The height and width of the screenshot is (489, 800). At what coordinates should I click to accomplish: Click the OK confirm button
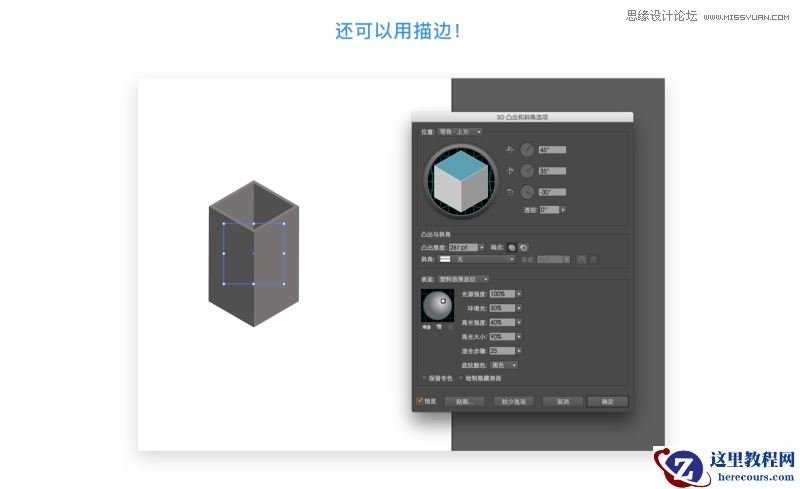click(x=607, y=402)
